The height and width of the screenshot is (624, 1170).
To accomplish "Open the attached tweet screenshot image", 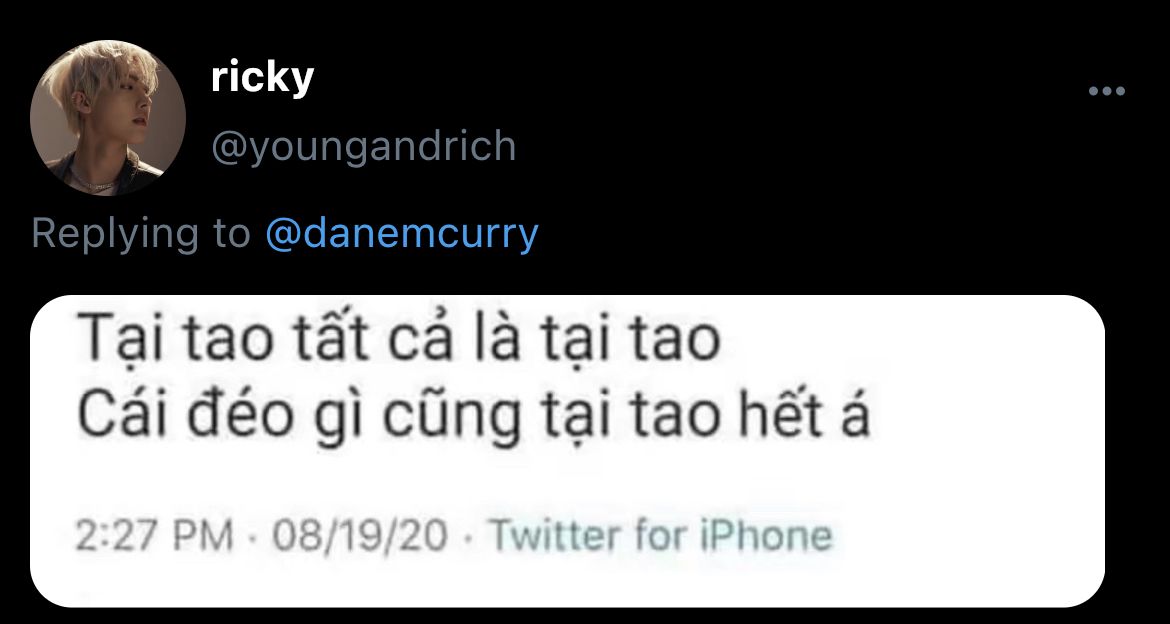I will tap(567, 451).
